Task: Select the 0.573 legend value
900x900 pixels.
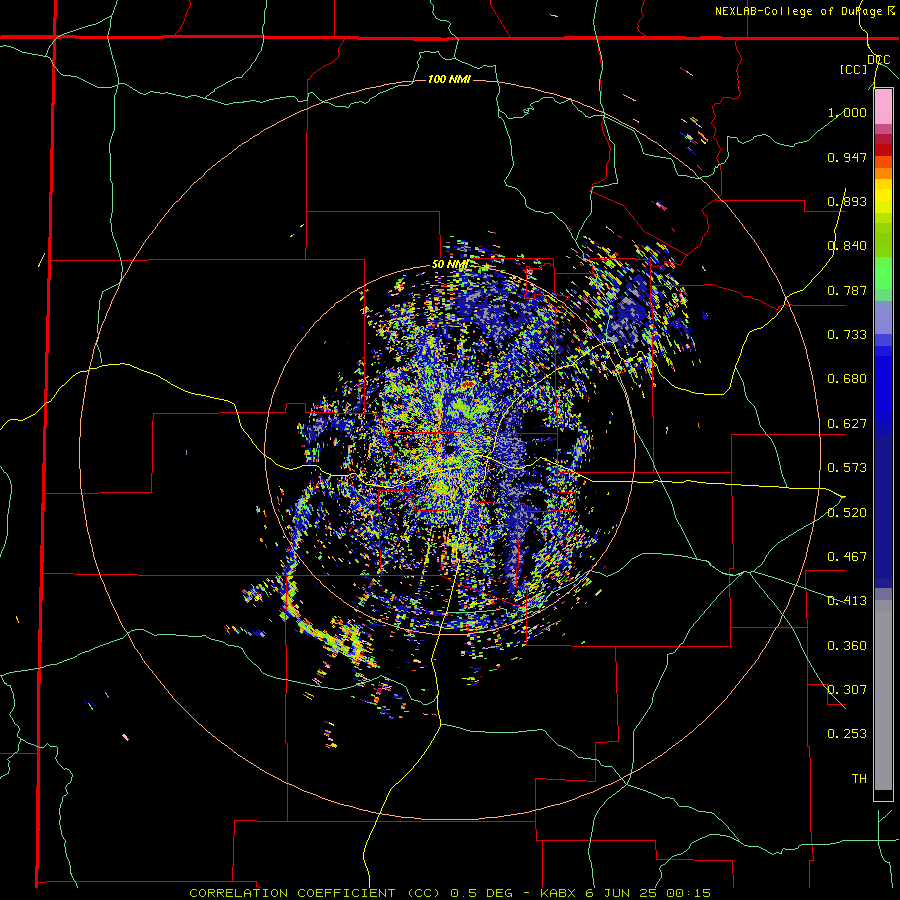Action: coord(847,468)
